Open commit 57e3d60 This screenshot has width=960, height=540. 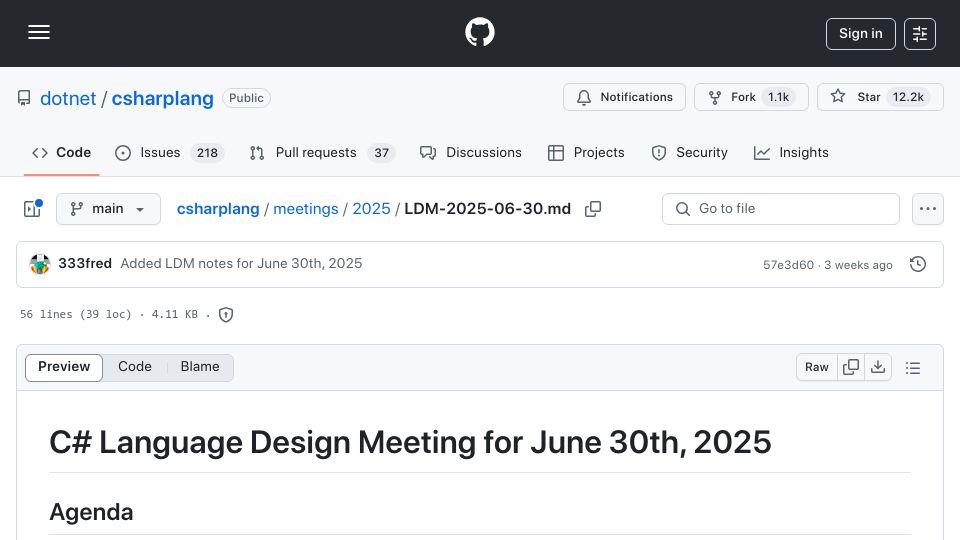(x=788, y=265)
